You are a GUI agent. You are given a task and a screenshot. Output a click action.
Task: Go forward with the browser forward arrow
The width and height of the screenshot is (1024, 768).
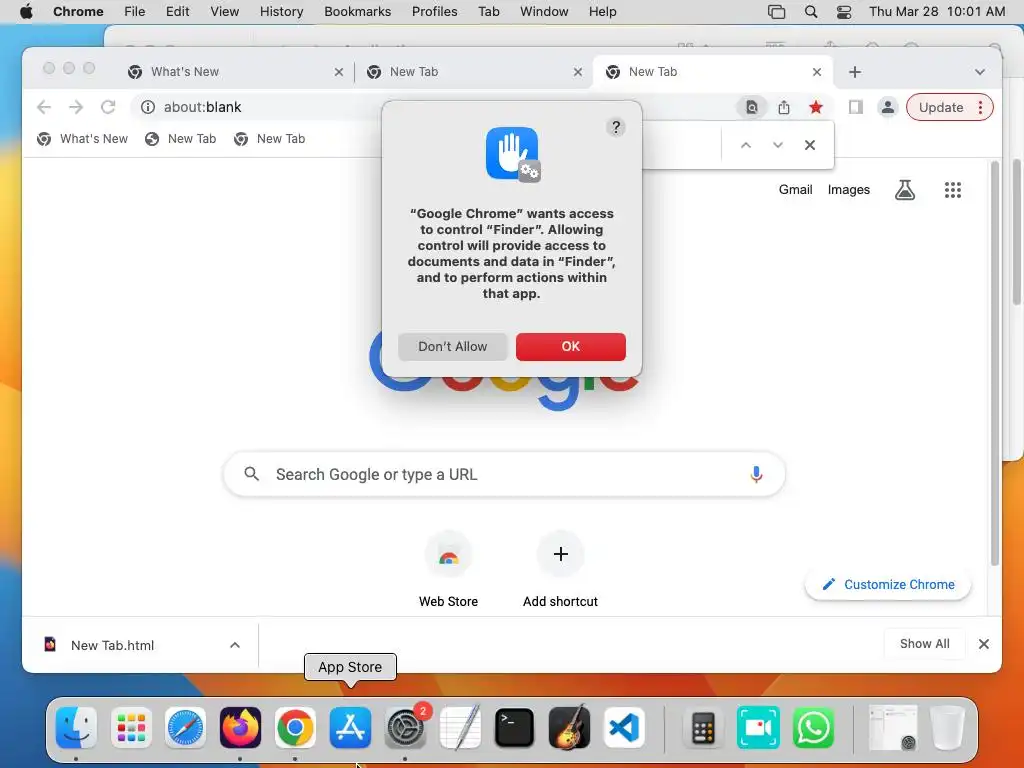coord(76,107)
